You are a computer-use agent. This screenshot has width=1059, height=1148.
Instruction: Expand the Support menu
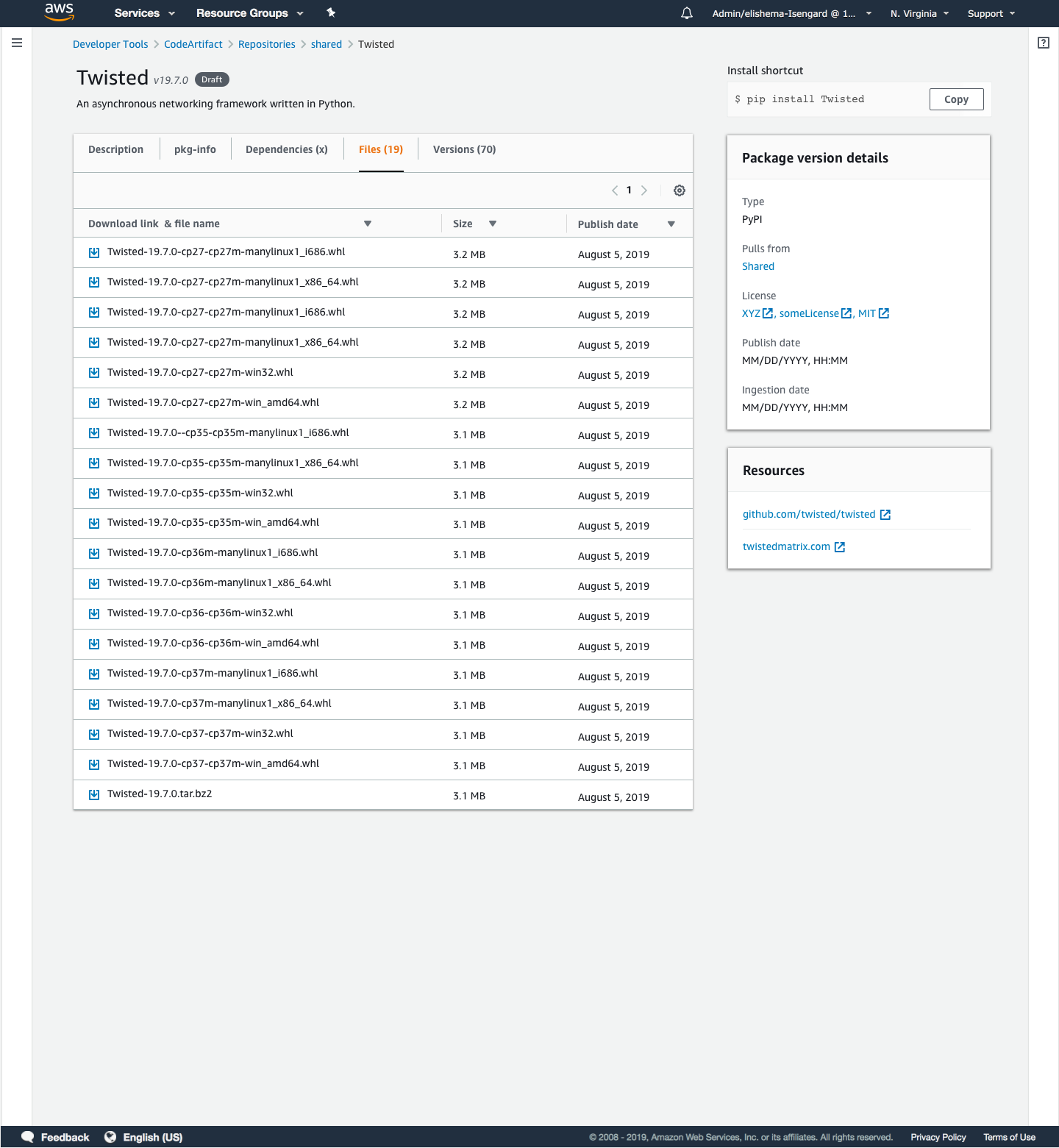[x=991, y=13]
